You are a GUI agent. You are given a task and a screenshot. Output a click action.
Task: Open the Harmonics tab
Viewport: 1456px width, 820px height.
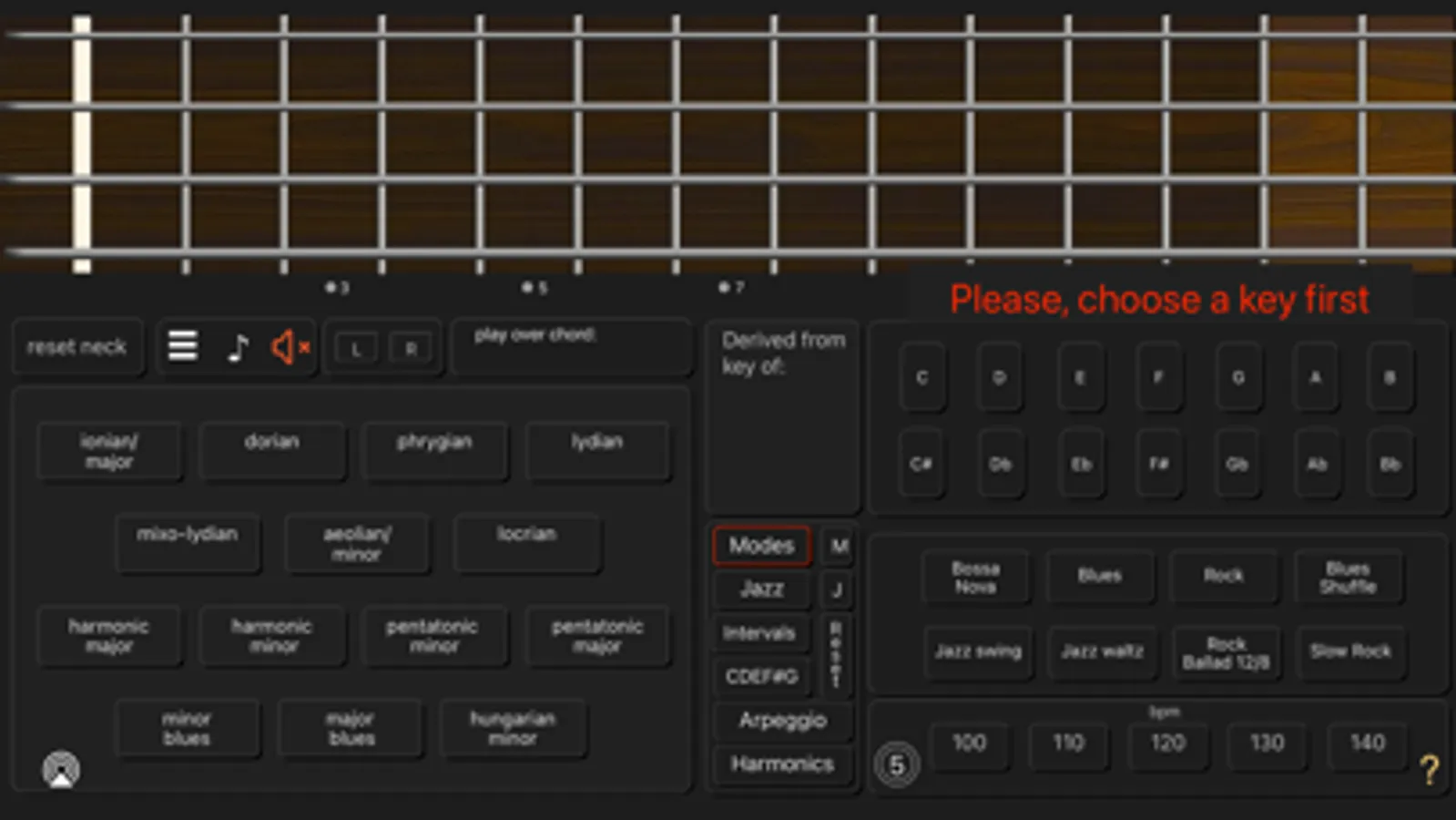782,764
